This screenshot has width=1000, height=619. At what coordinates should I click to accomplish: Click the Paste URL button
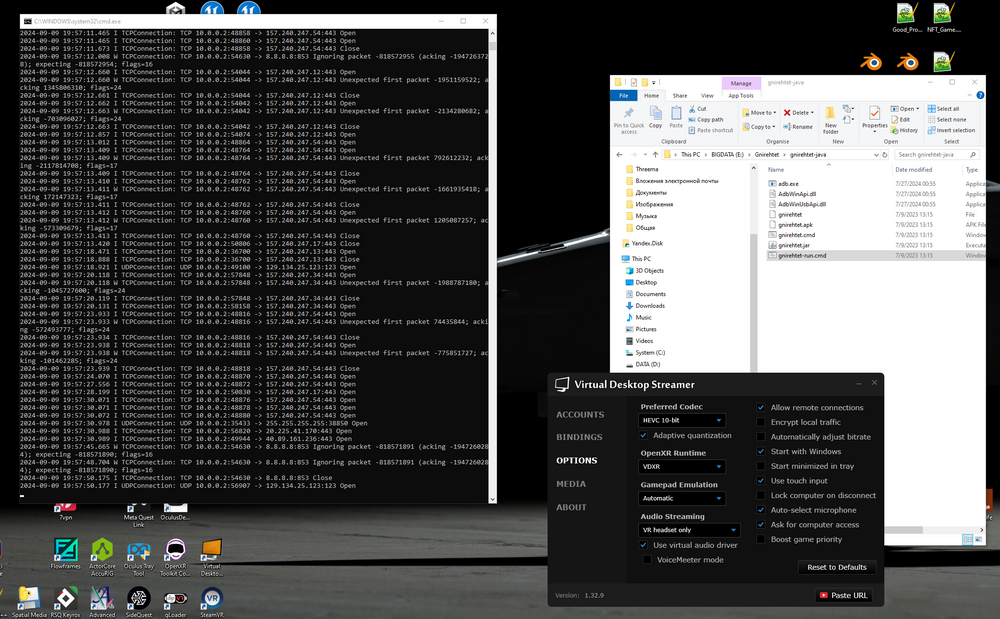click(845, 595)
